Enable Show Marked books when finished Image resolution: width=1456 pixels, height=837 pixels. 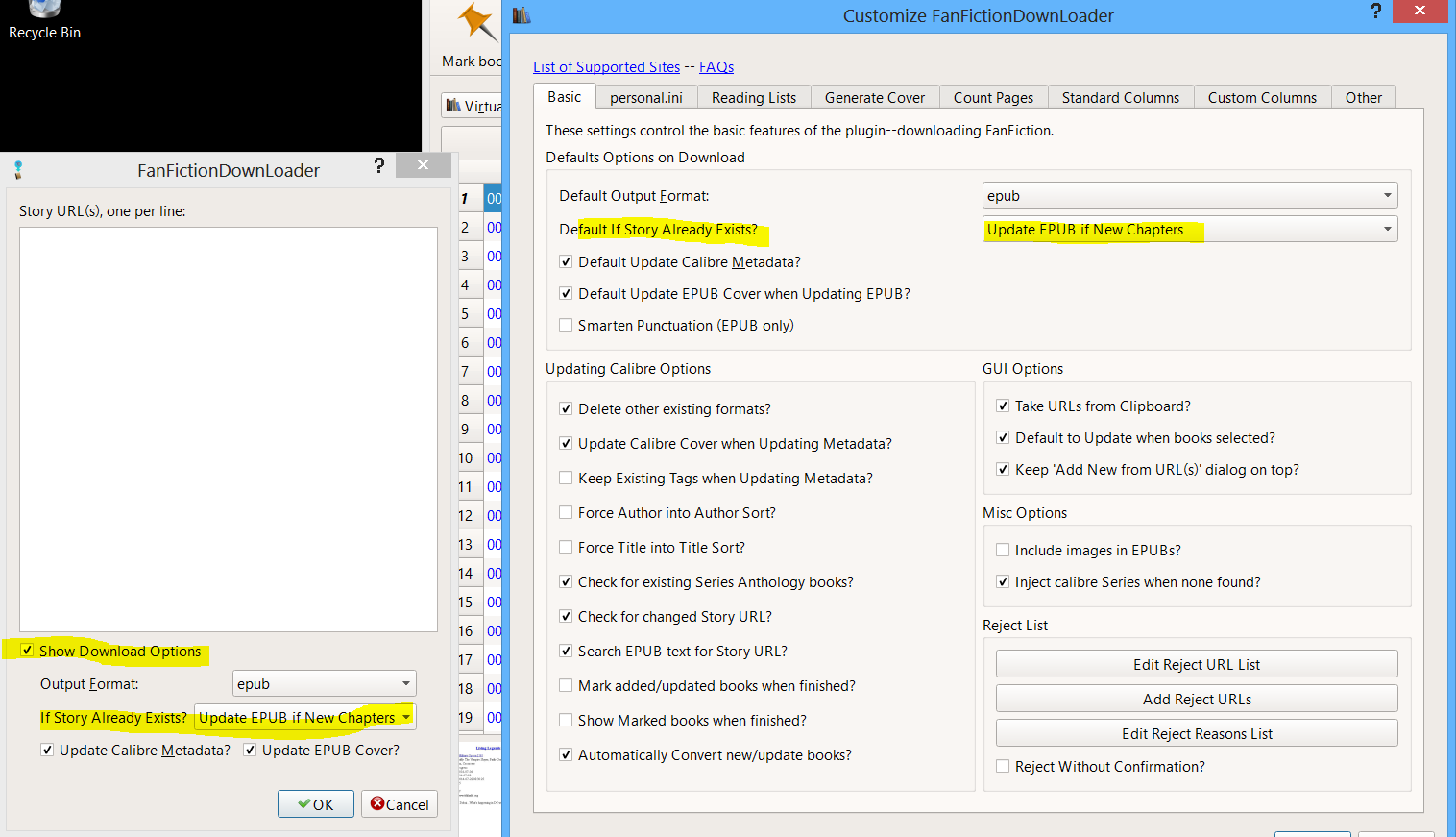tap(566, 720)
